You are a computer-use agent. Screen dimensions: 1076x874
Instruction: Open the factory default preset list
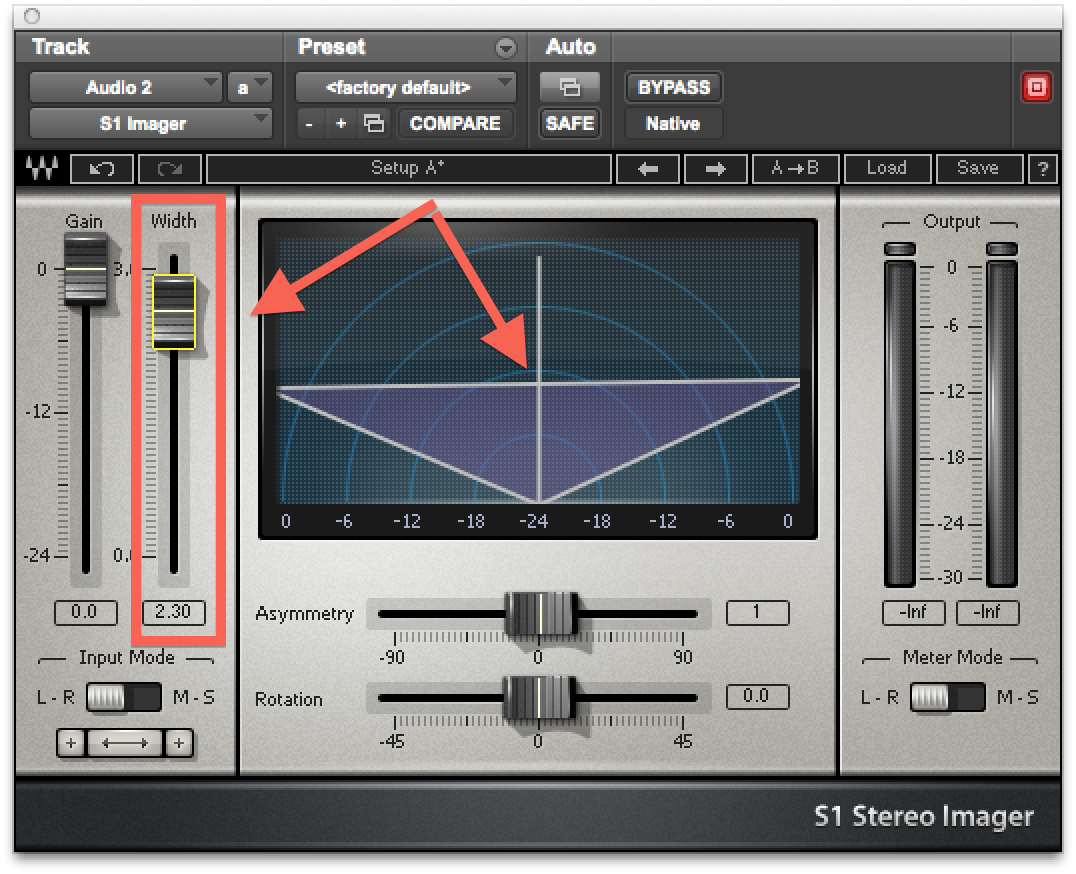click(x=405, y=88)
